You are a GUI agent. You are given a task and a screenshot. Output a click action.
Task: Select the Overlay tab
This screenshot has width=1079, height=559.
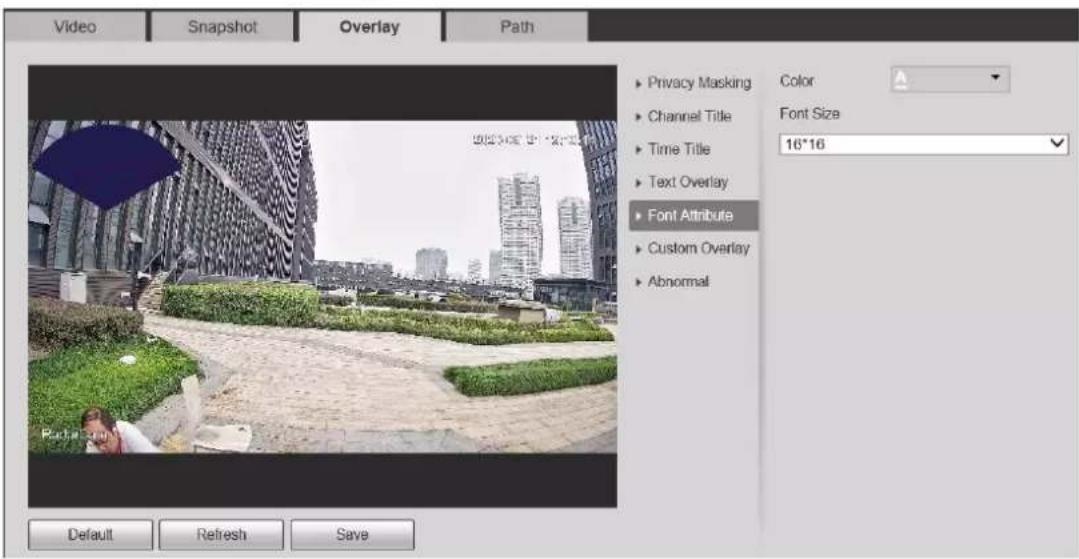tap(370, 27)
